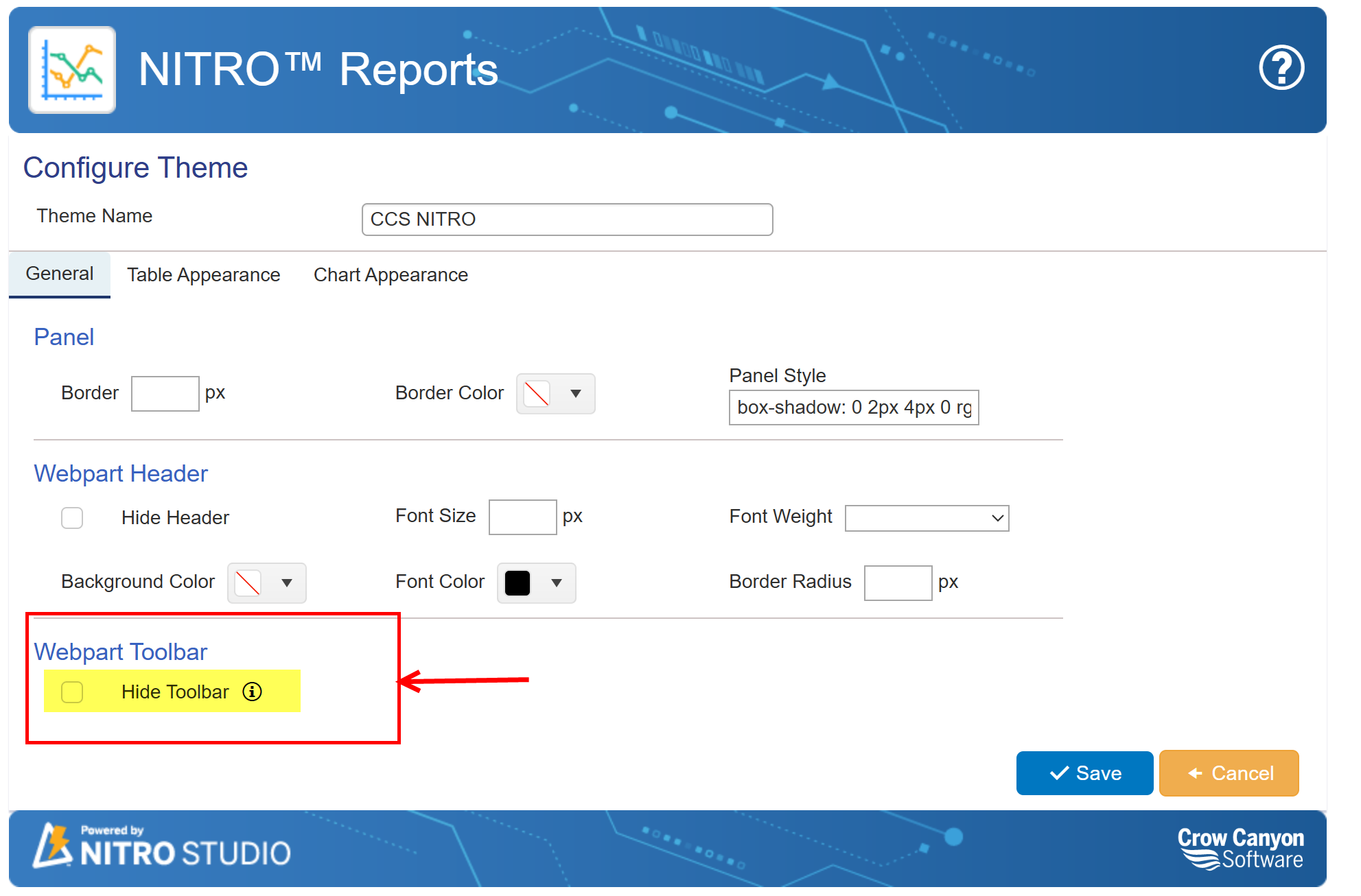Click the Crow Canyon Software logo
The height and width of the screenshot is (896, 1361).
point(1240,849)
